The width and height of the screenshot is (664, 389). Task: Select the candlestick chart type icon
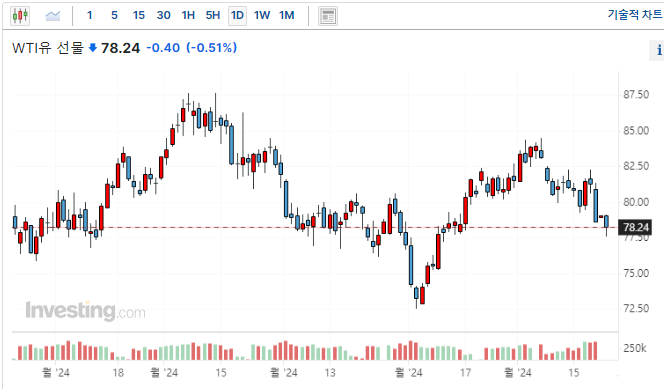click(20, 16)
